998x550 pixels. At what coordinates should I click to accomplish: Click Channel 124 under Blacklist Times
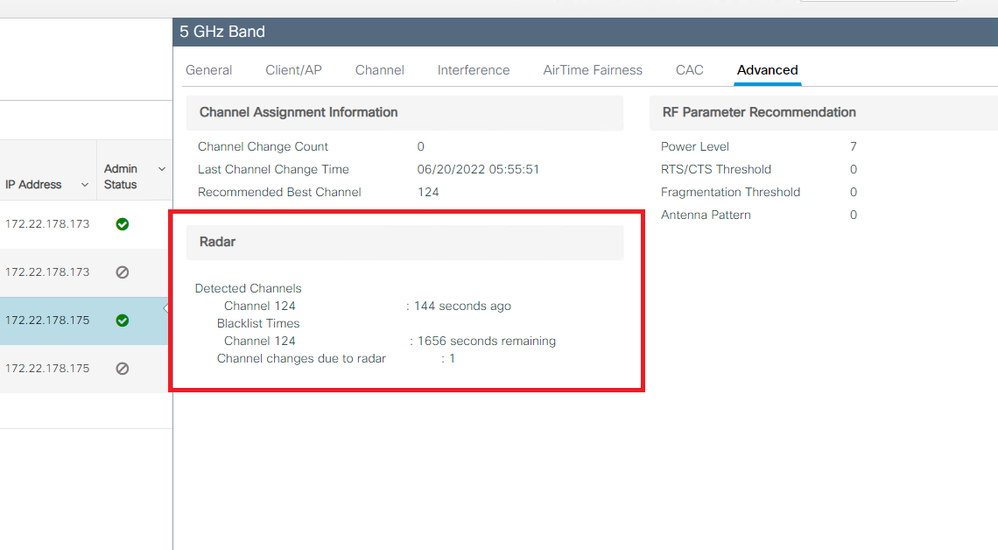[x=260, y=341]
